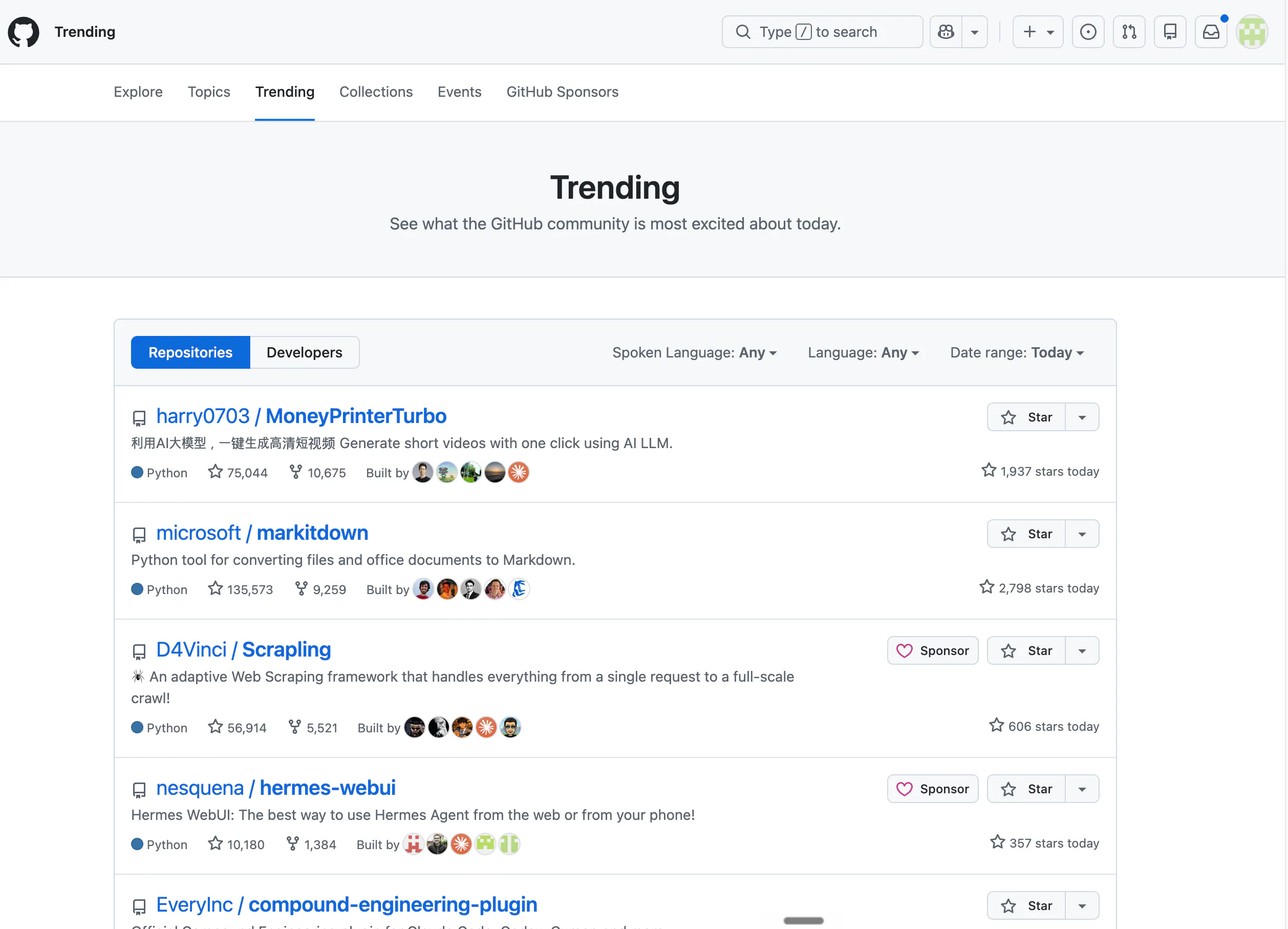This screenshot has width=1288, height=929.
Task: View forks 1,384 of hermes-webui
Action: (311, 844)
